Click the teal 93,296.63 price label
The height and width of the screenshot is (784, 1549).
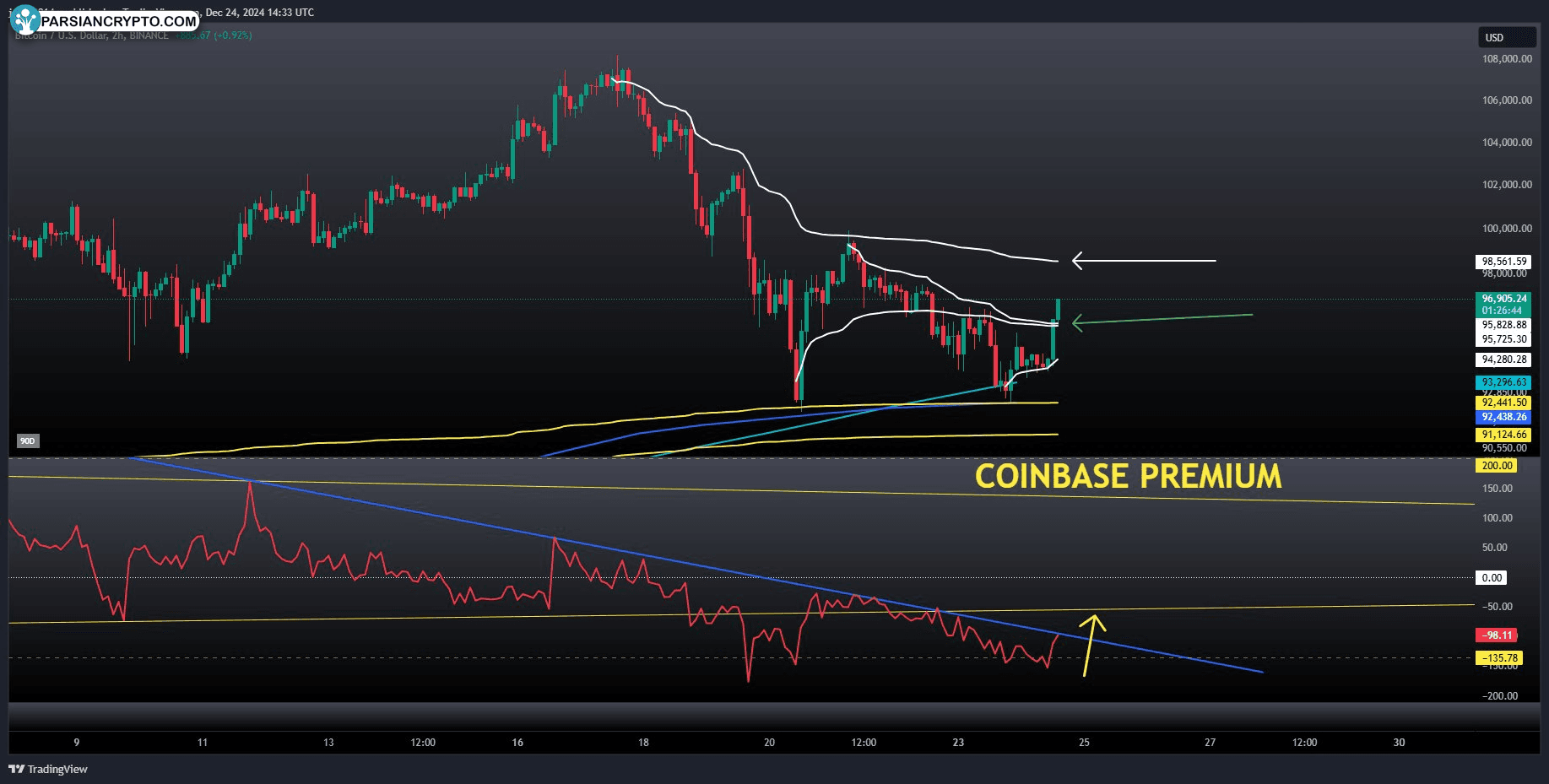[1503, 382]
